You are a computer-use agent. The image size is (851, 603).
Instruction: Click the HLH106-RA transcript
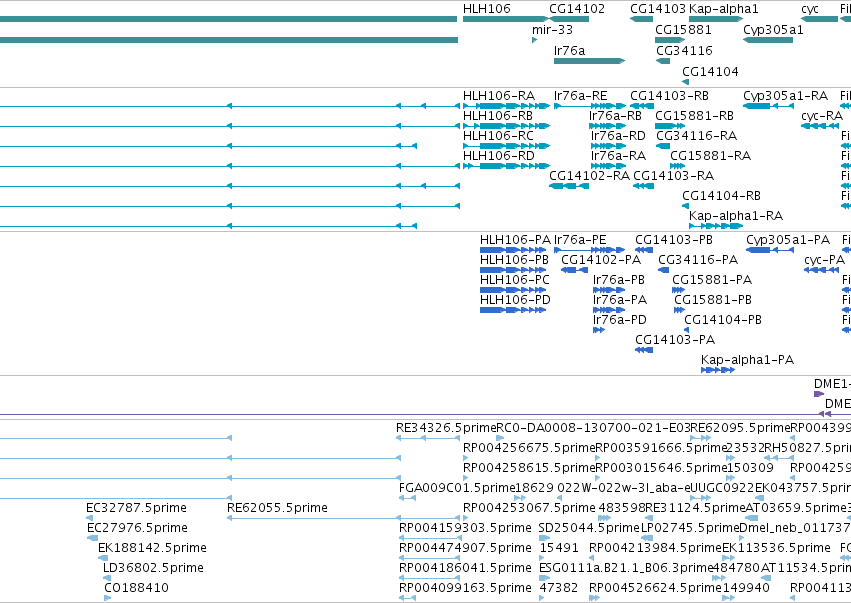506,106
